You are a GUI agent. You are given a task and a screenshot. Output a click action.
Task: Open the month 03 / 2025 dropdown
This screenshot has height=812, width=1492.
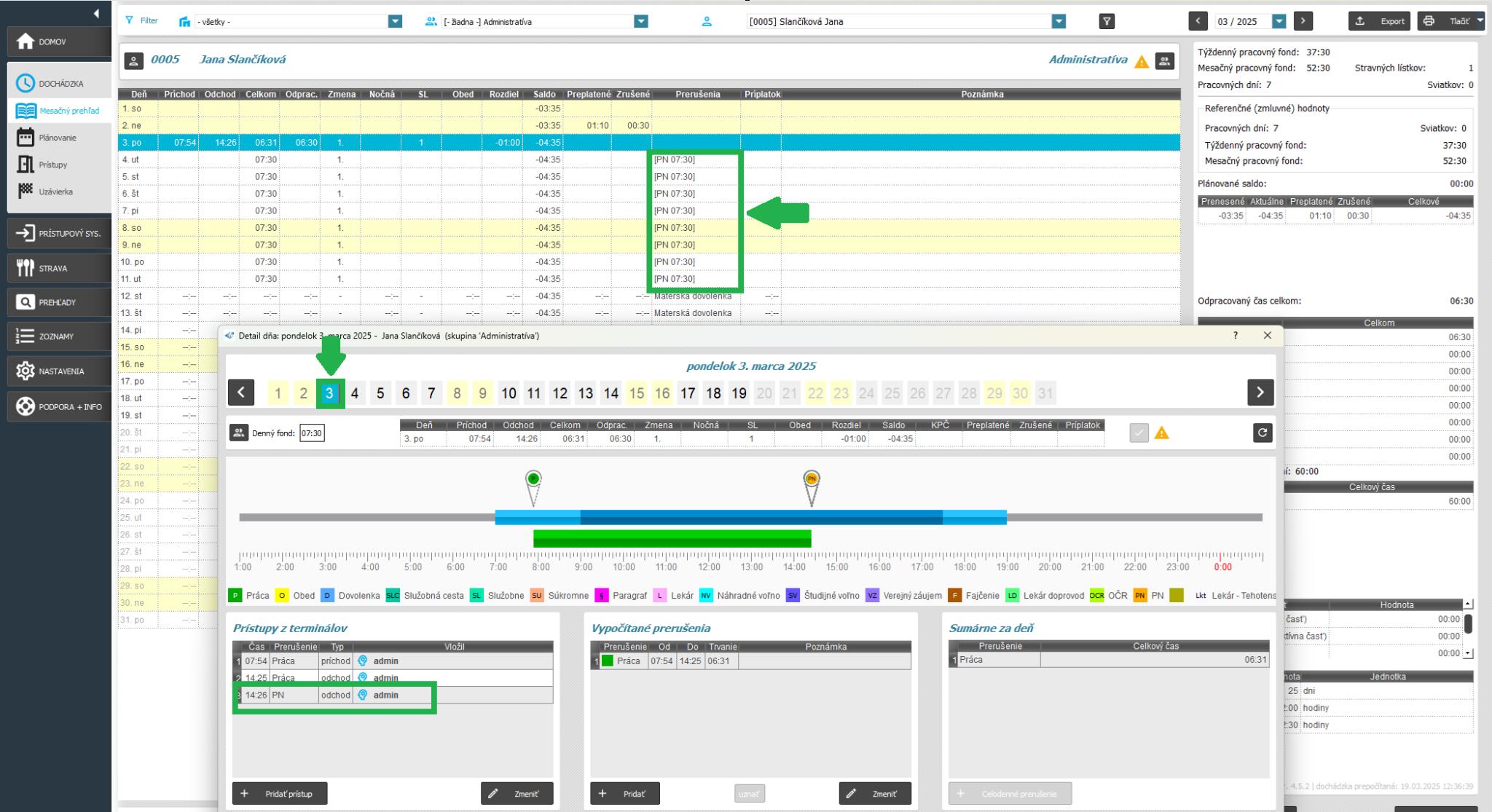click(1279, 22)
